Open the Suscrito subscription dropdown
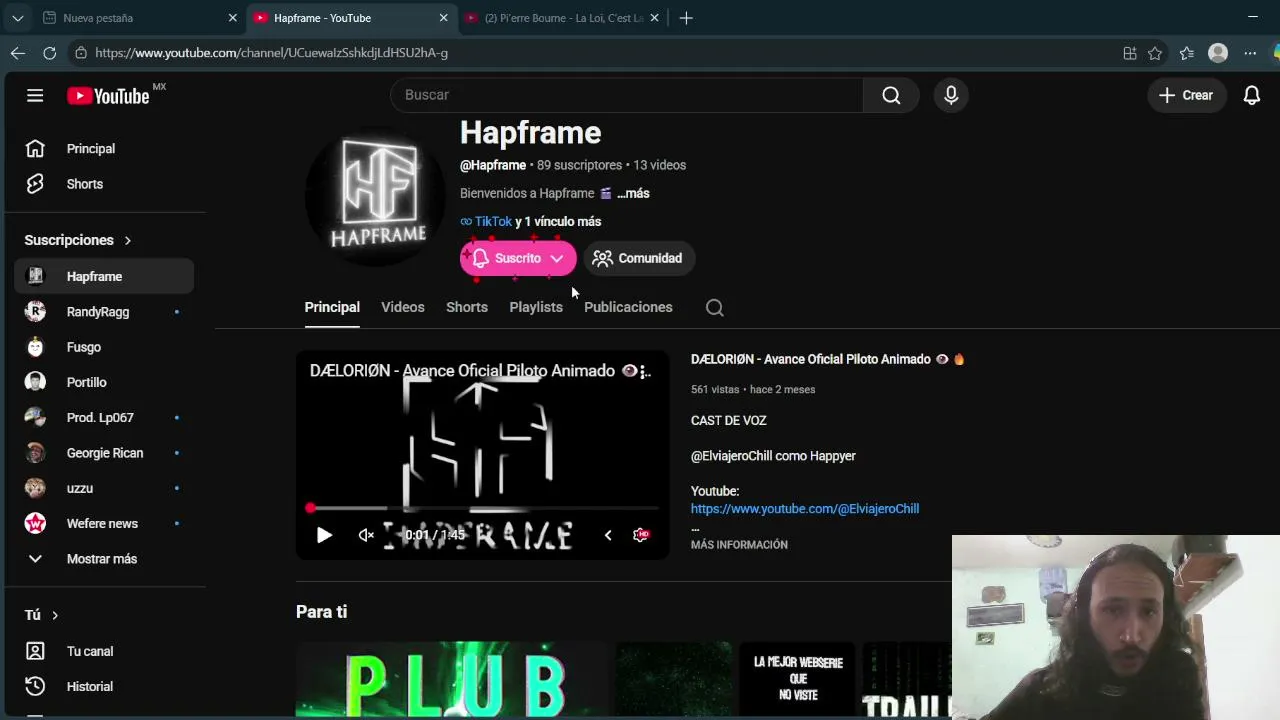The width and height of the screenshot is (1280, 720). [x=518, y=258]
